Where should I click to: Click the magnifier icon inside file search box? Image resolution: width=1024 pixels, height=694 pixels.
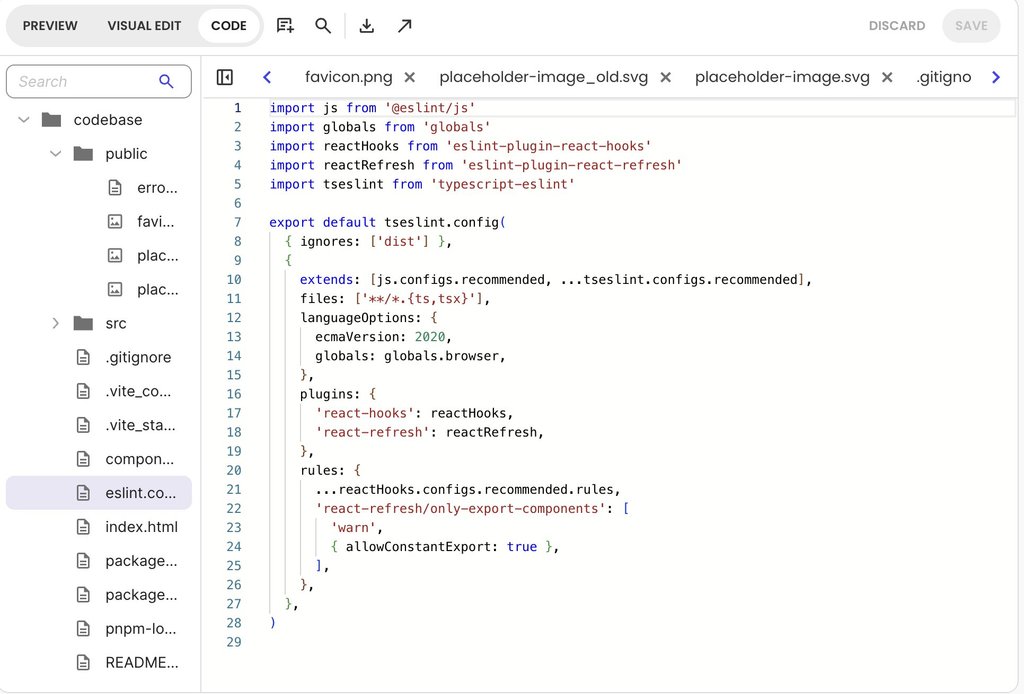pyautogui.click(x=167, y=82)
